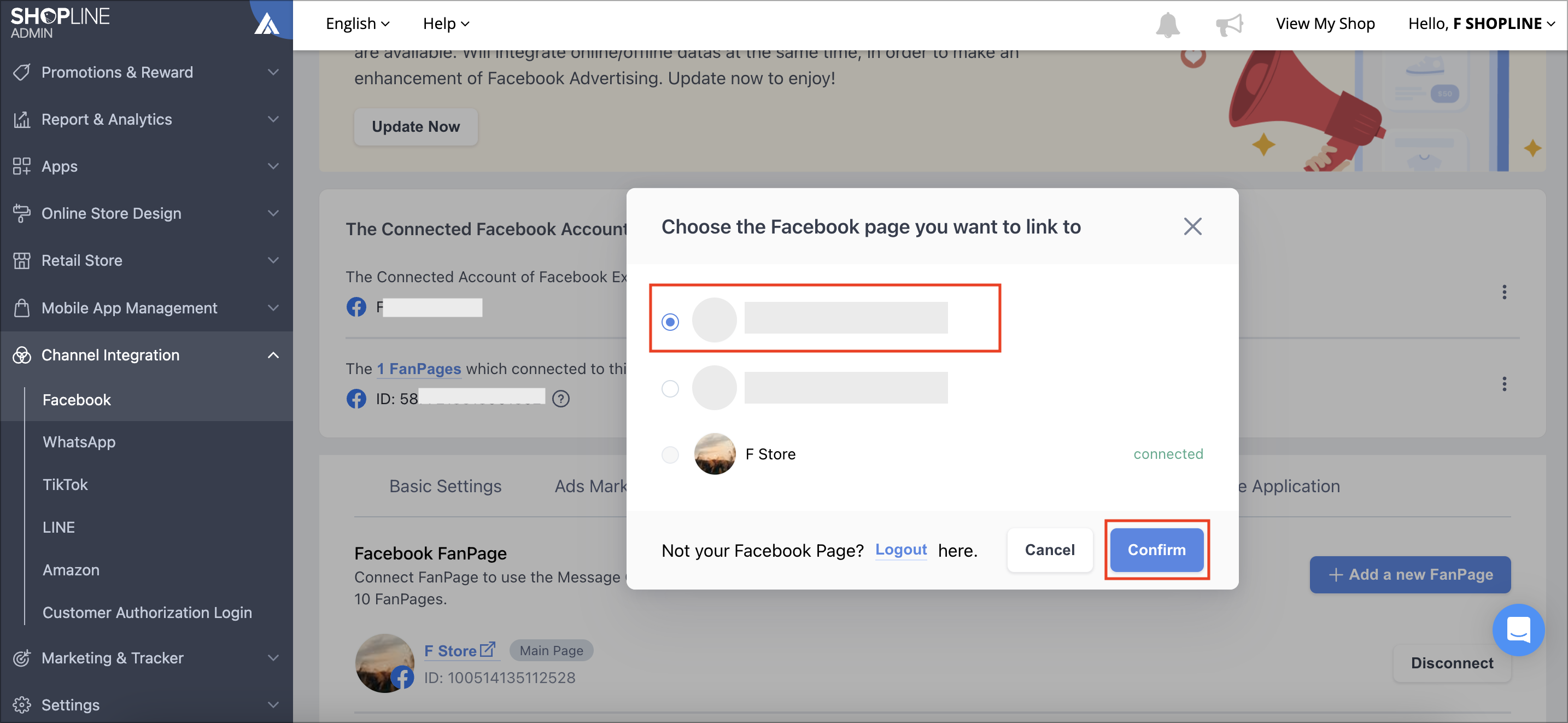Open the WhatsApp channel submenu item

coord(79,442)
